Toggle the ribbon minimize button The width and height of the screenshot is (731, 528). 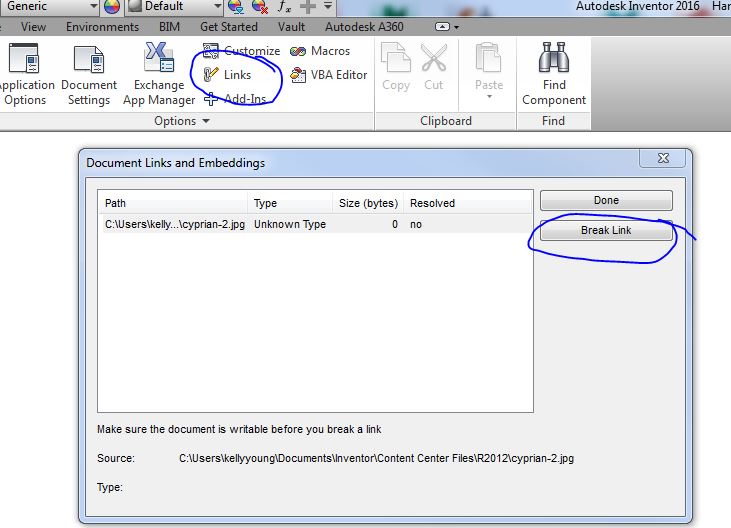[442, 27]
